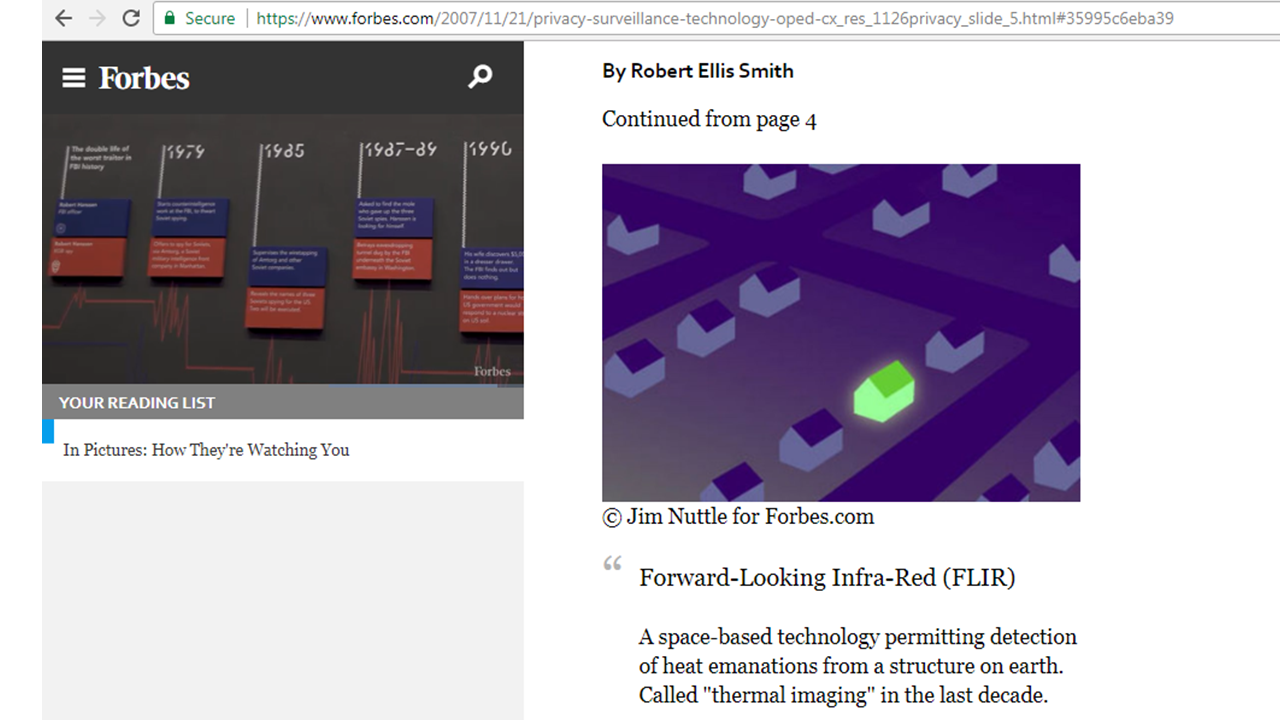Viewport: 1280px width, 720px height.
Task: Click the Forbes logo
Action: [x=144, y=78]
